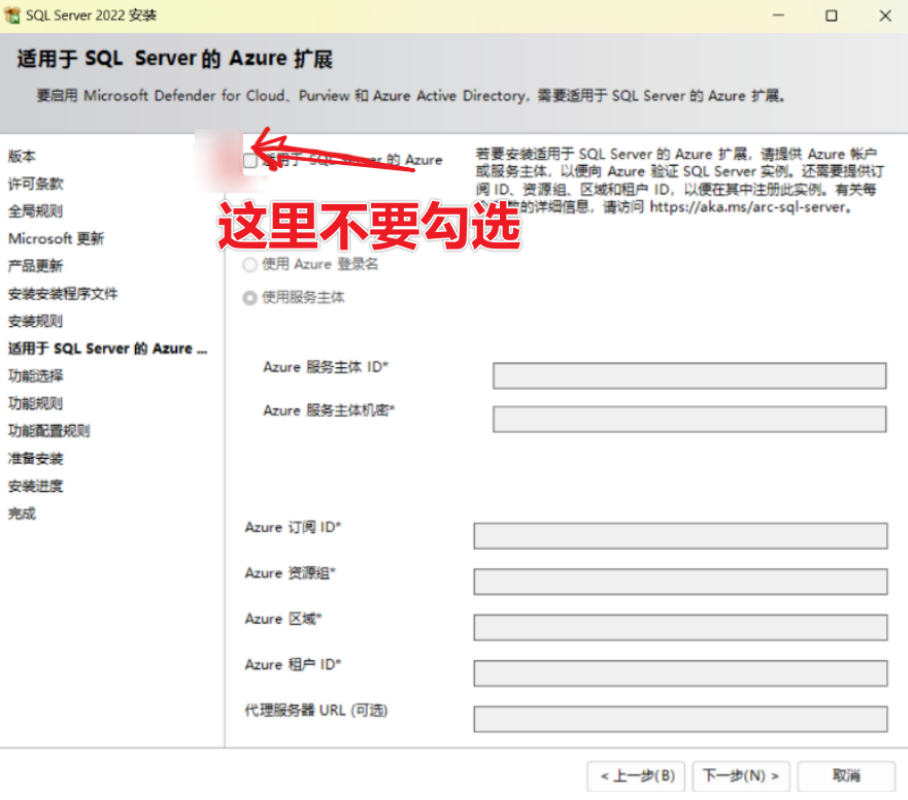Focus the Azure 区域 input field

tap(680, 627)
